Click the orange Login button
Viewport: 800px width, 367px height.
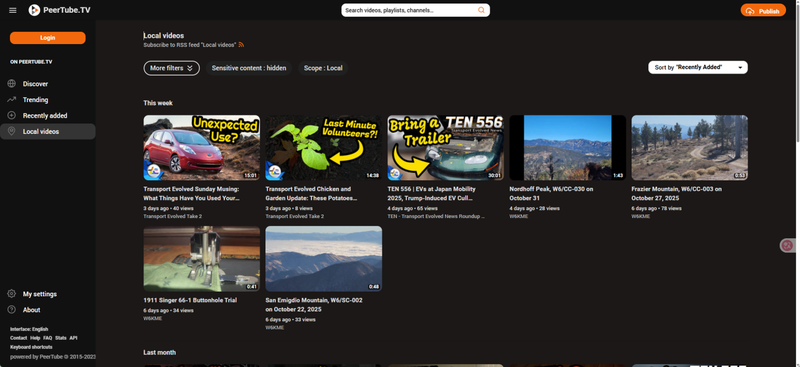(x=47, y=38)
